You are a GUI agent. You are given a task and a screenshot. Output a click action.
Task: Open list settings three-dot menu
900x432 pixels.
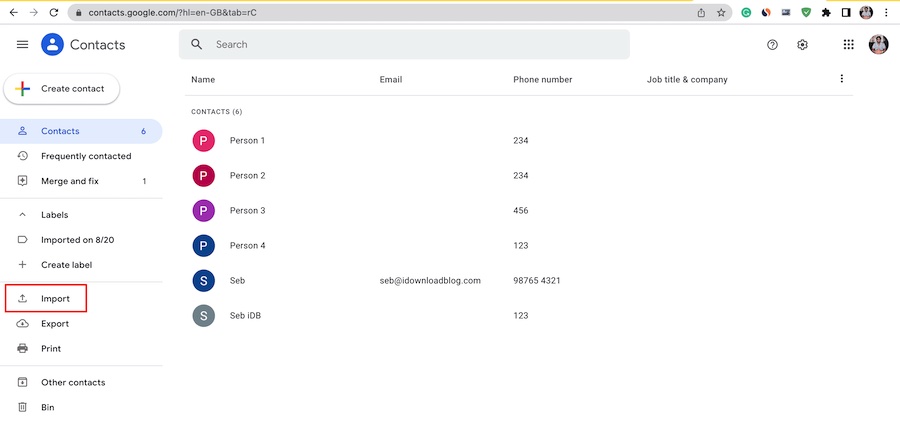click(841, 79)
